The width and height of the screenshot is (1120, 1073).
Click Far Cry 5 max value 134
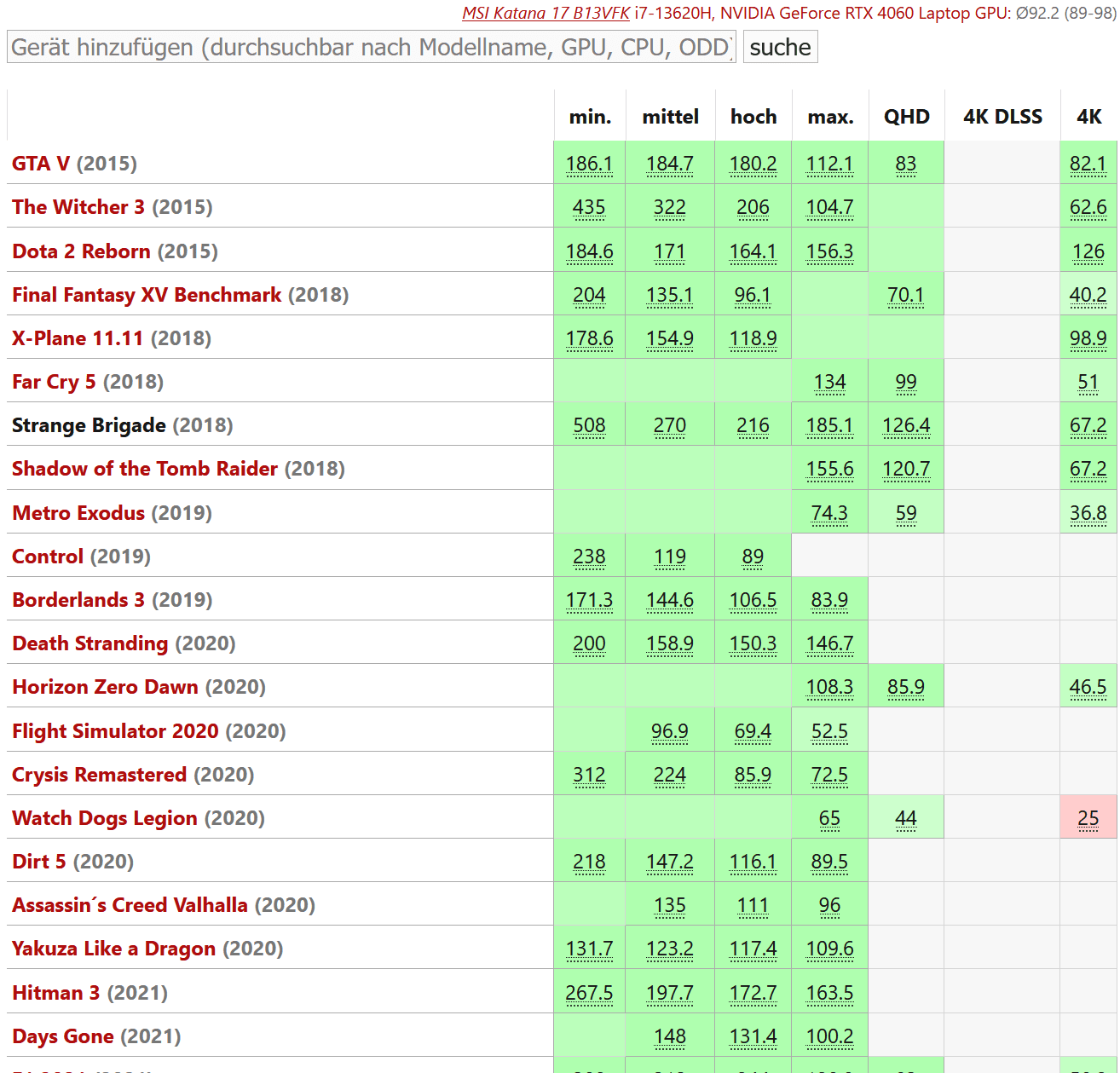point(830,382)
